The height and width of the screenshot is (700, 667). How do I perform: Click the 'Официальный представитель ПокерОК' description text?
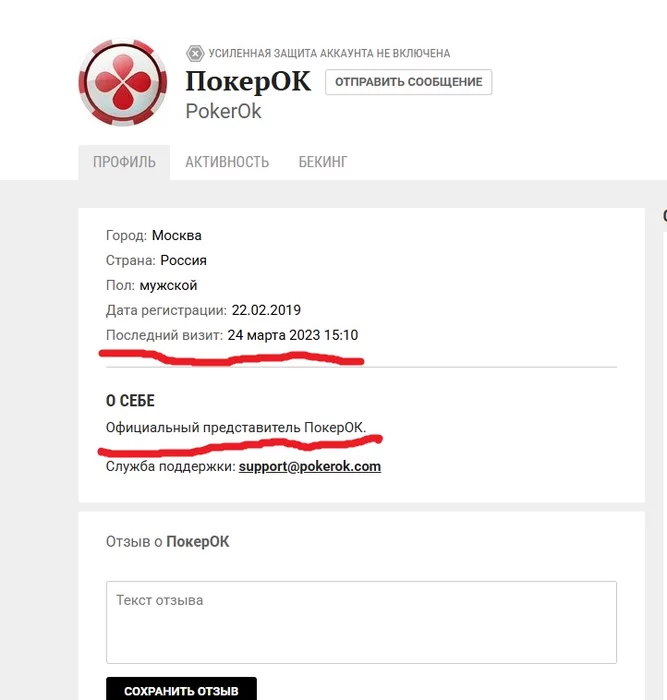(x=236, y=428)
